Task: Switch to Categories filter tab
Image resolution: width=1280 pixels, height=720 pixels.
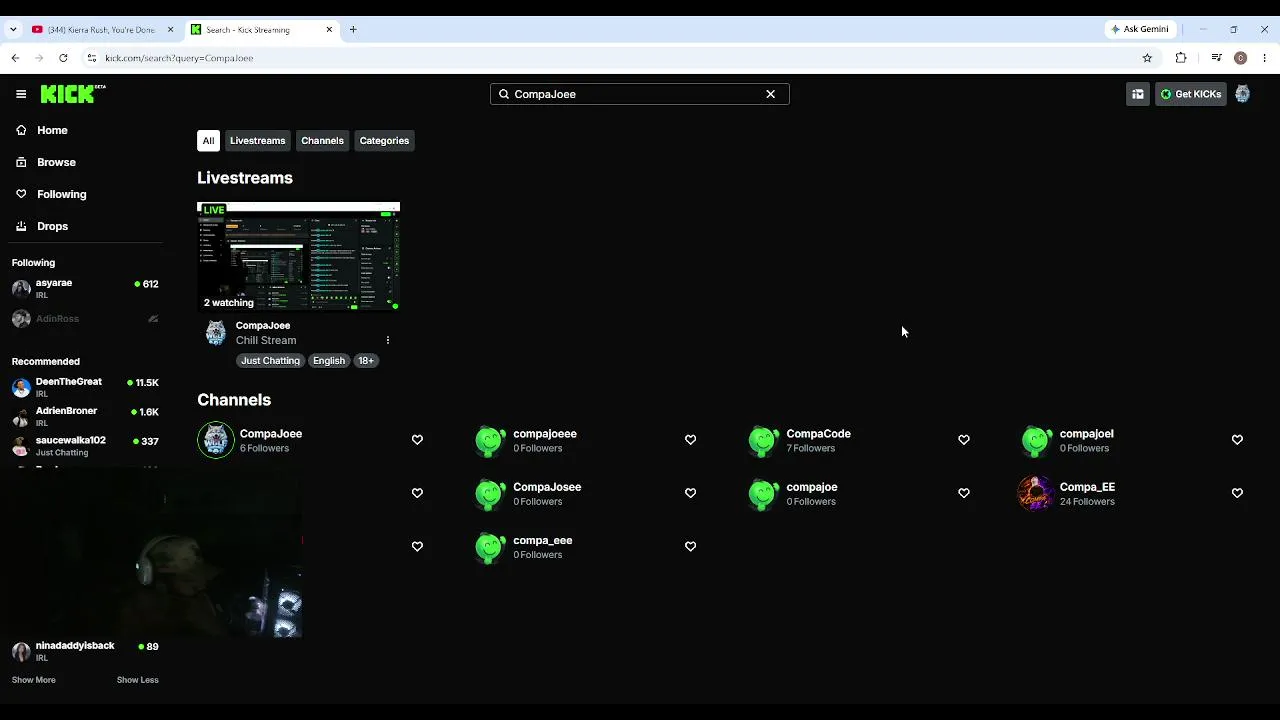Action: pos(384,141)
